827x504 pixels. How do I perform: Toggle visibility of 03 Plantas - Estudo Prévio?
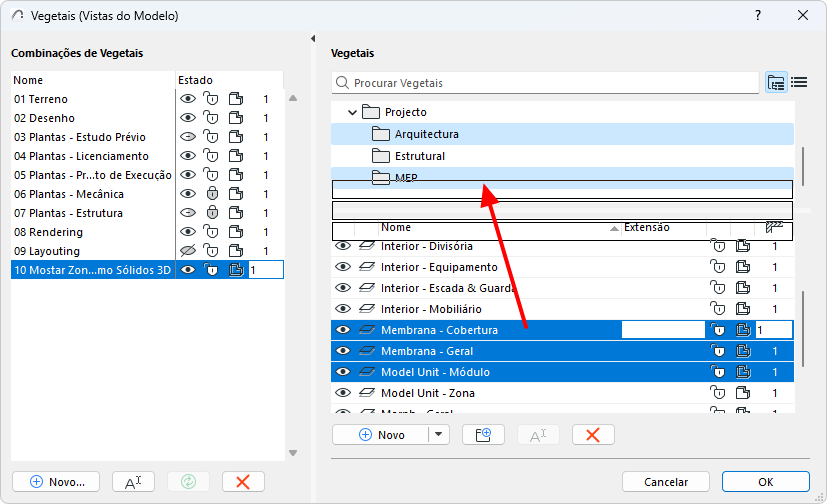187,137
